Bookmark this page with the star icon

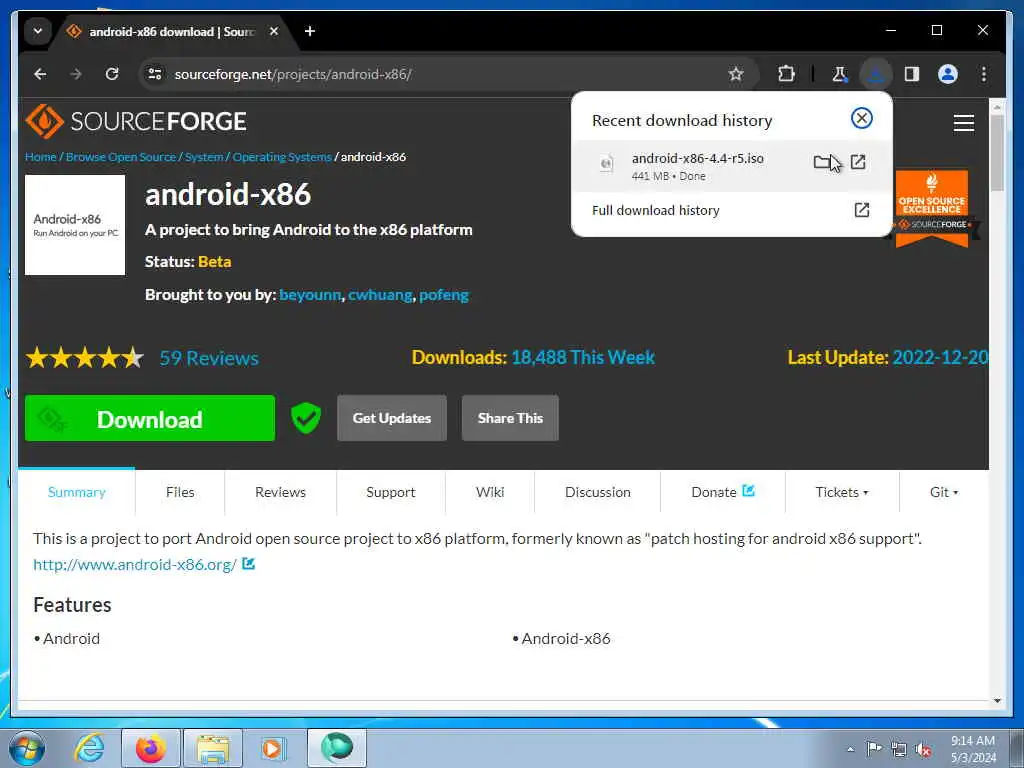tap(736, 74)
